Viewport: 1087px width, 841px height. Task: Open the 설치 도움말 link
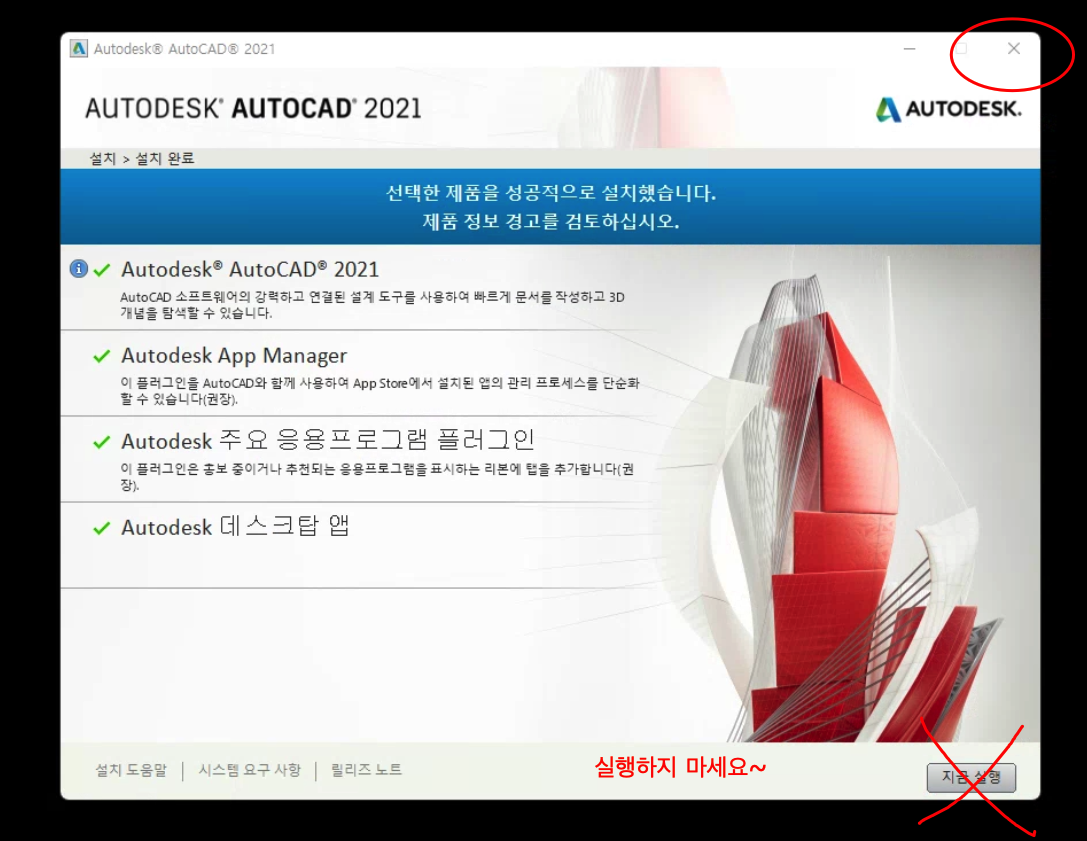[131, 770]
